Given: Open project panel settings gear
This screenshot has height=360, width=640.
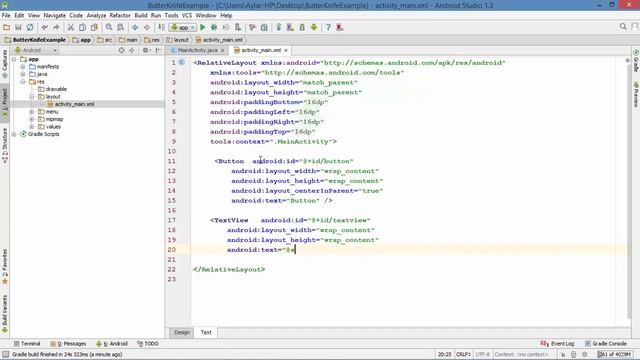Looking at the screenshot, I should coord(146,50).
